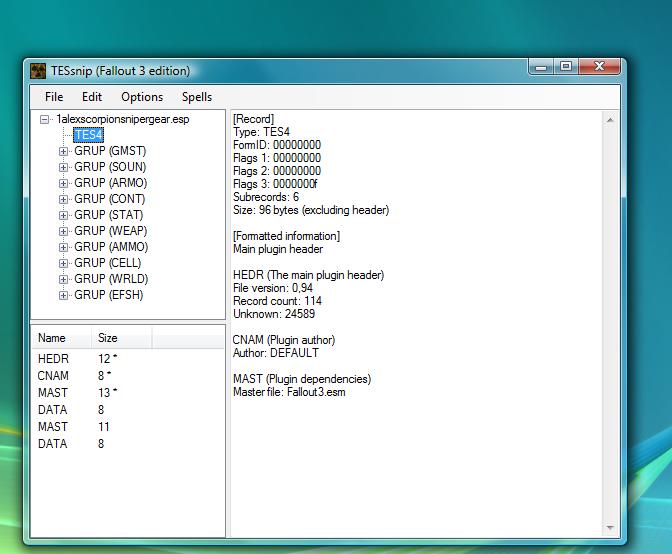Select GRUP (AMMO) tree label
The height and width of the screenshot is (554, 672).
111,247
